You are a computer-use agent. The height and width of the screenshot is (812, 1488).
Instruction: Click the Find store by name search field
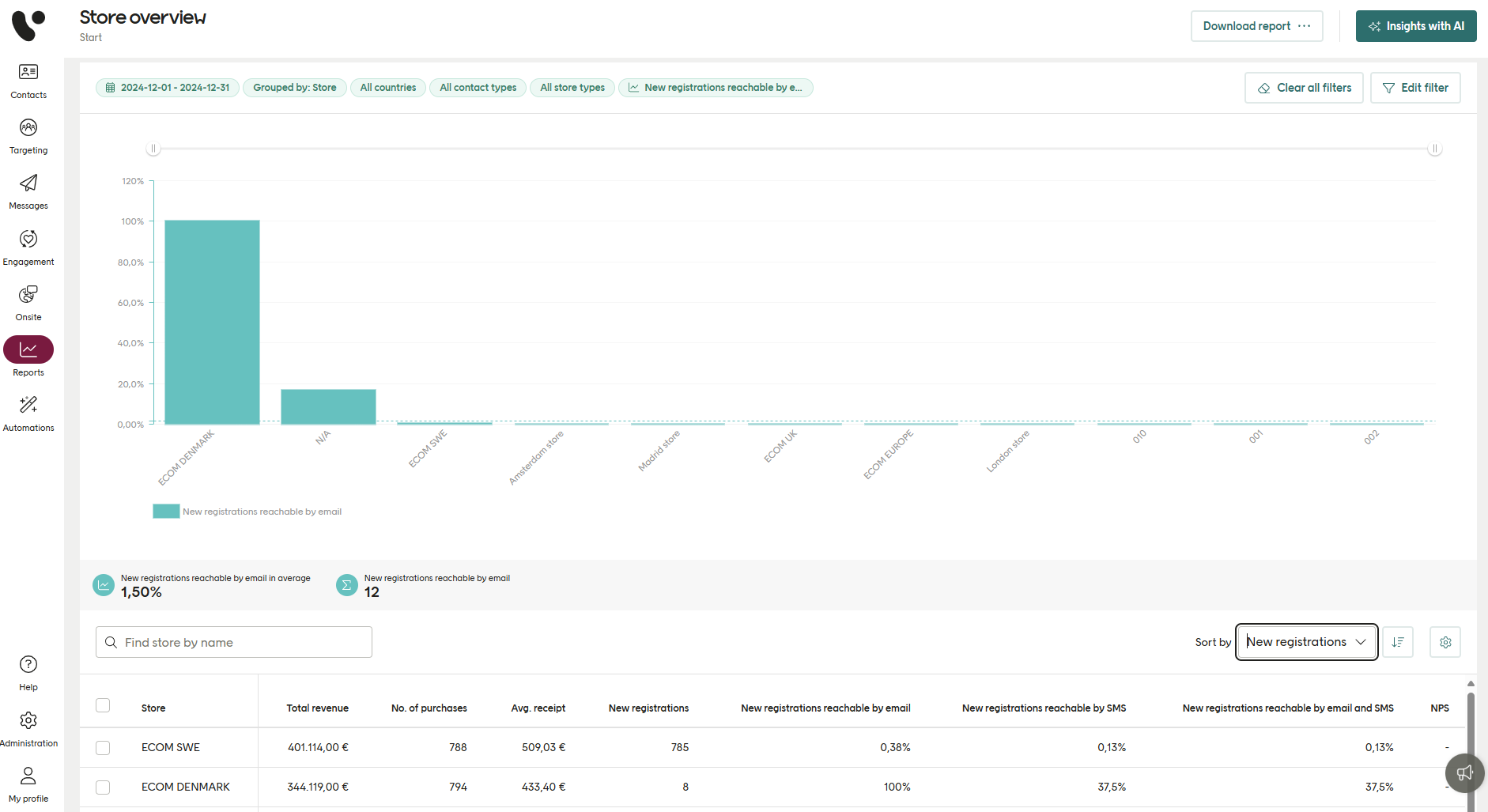point(232,641)
